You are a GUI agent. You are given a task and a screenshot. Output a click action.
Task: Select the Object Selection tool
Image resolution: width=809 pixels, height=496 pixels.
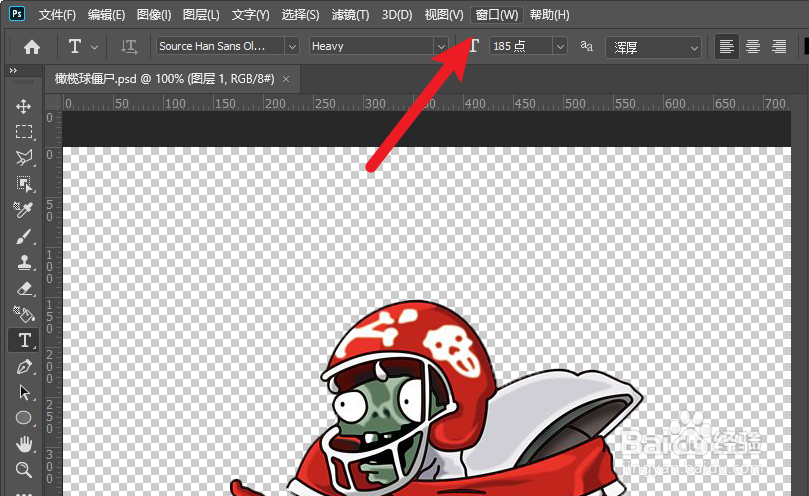[x=24, y=184]
